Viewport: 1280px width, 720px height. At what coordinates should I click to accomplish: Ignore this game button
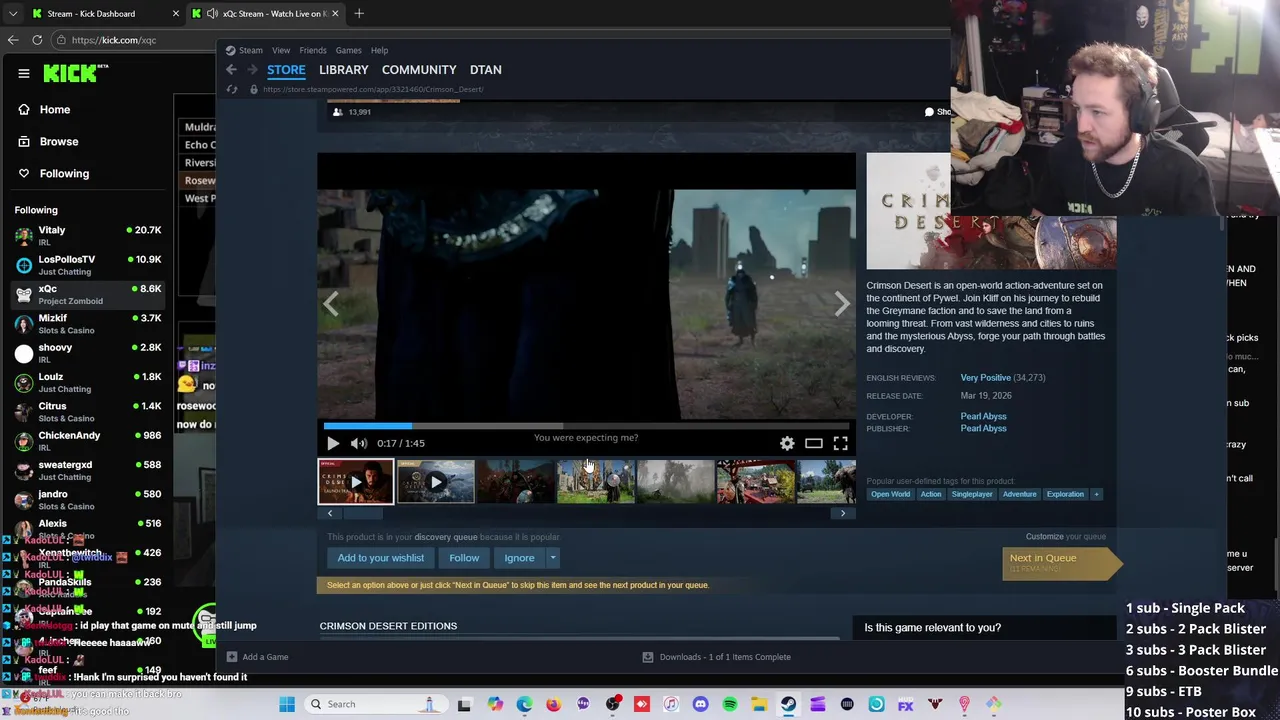click(x=519, y=558)
